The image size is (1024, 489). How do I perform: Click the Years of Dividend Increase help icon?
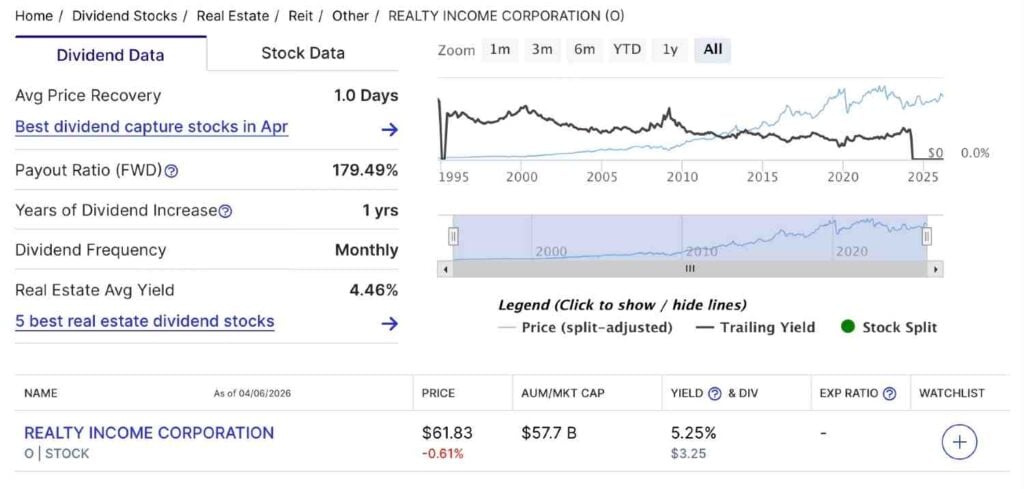pyautogui.click(x=225, y=211)
